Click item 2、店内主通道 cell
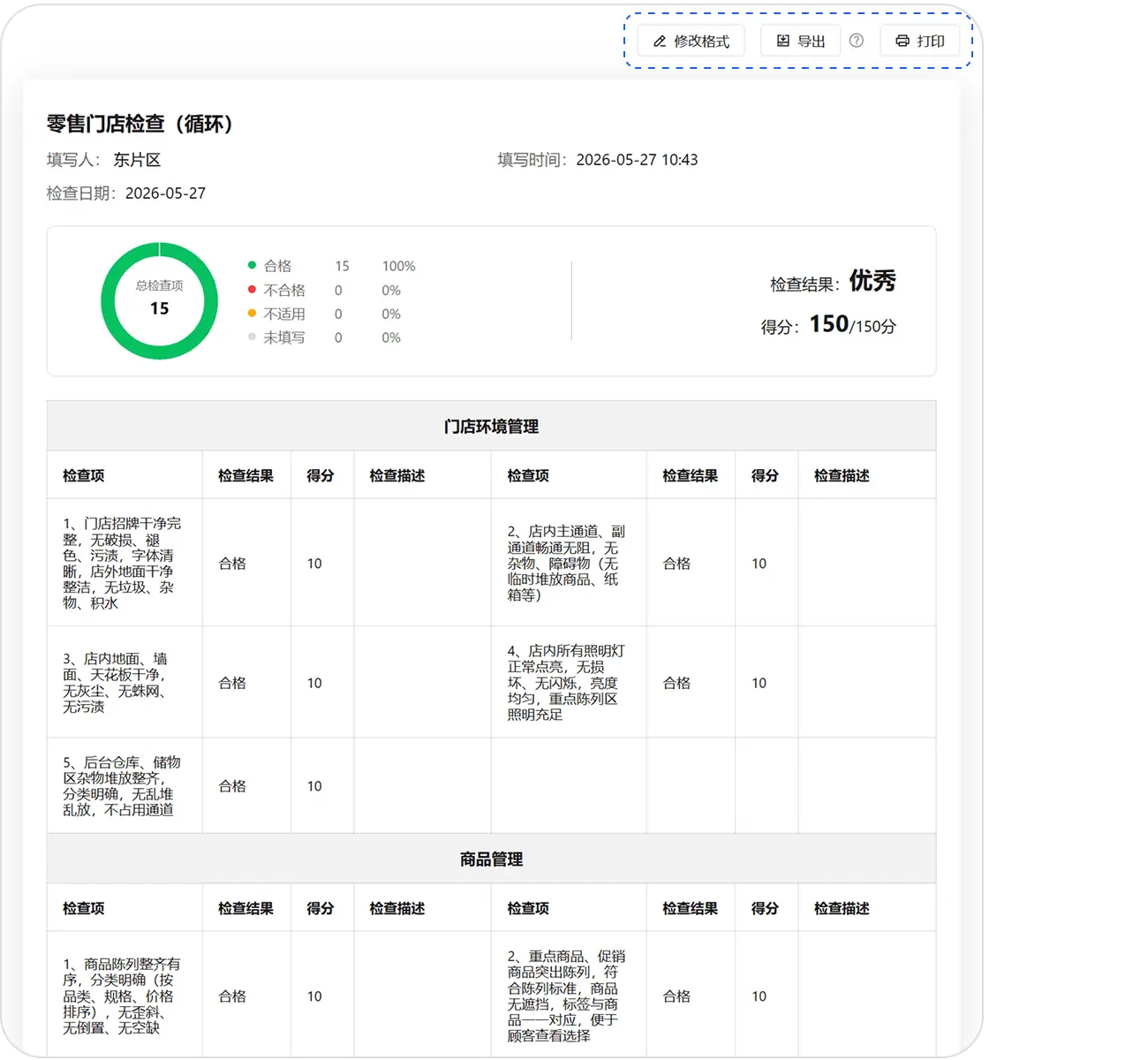Viewport: 1148px width, 1060px height. coord(569,563)
